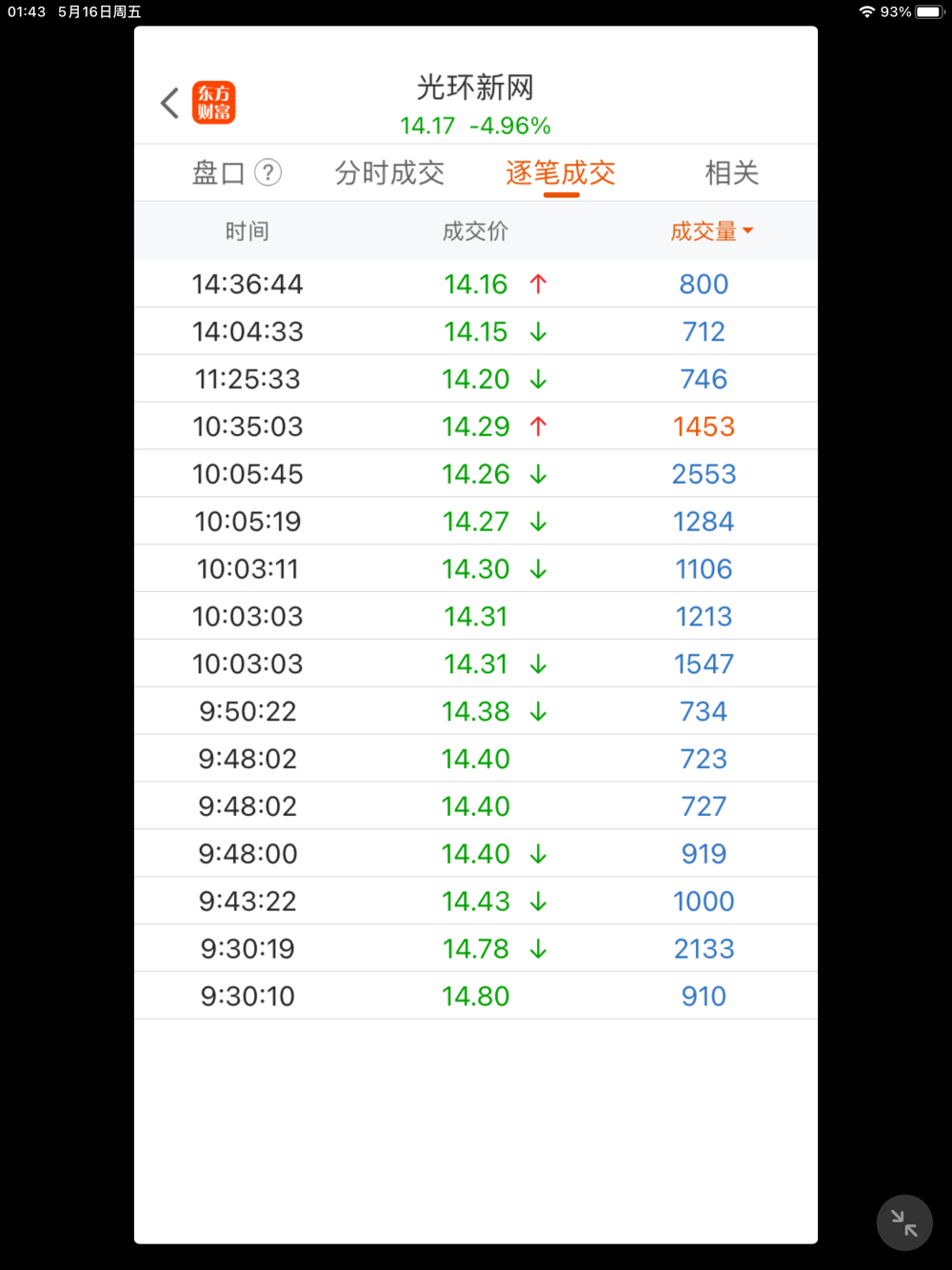The width and height of the screenshot is (952, 1270).
Task: Select the 14:36:44 time cell
Action: (248, 284)
